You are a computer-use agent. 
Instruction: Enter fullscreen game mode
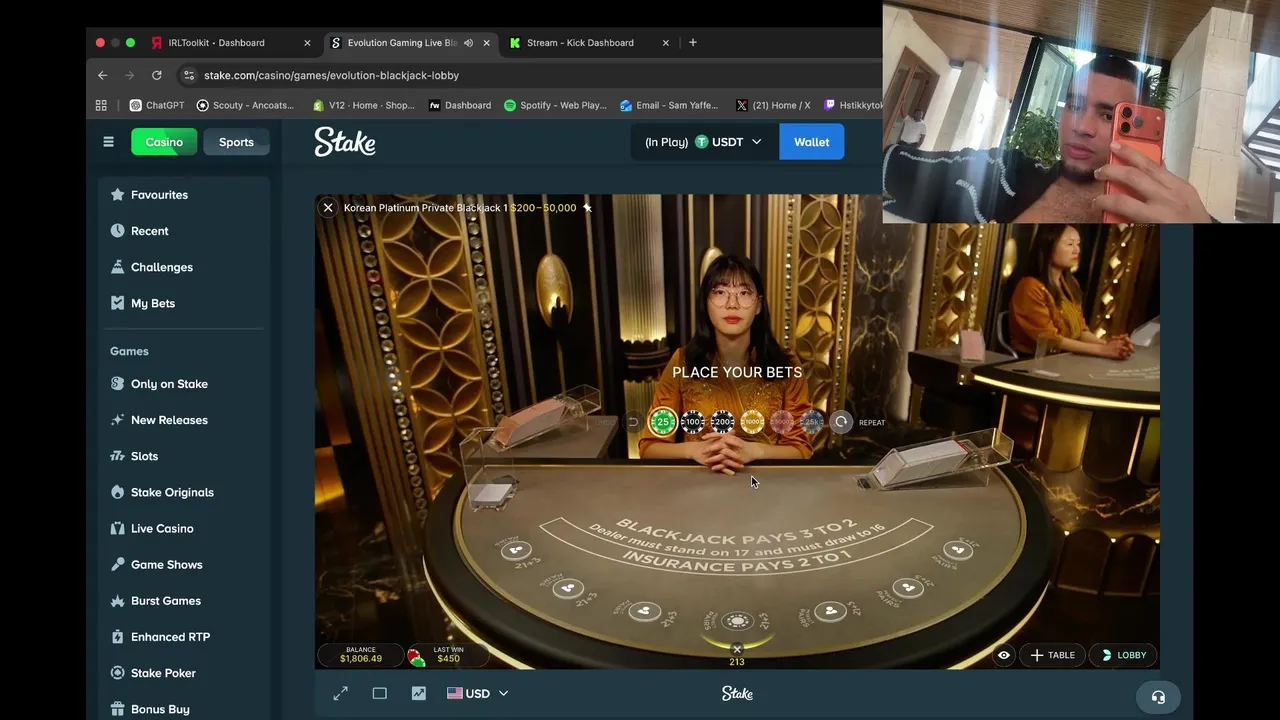click(340, 693)
